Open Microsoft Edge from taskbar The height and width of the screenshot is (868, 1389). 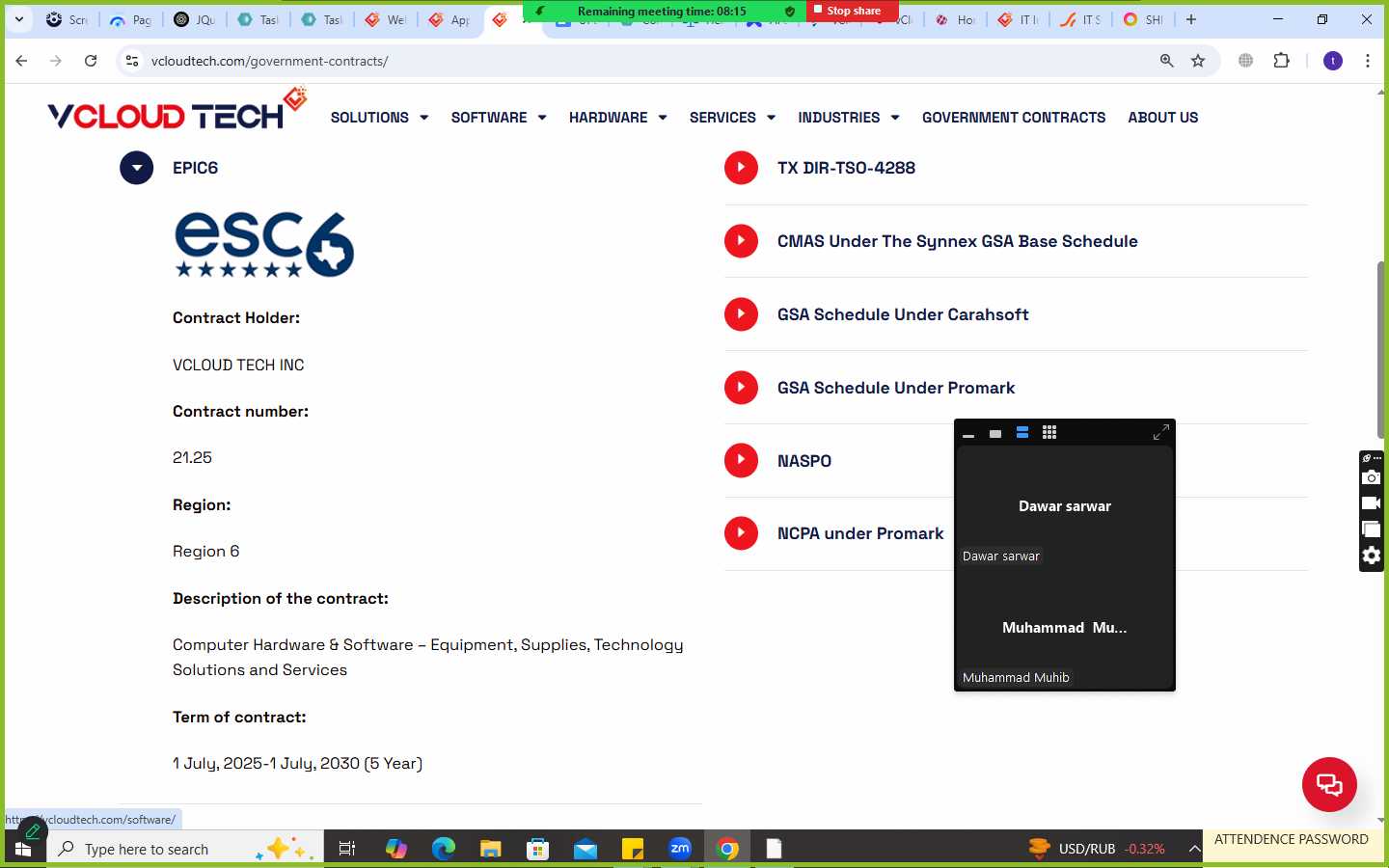click(x=444, y=849)
